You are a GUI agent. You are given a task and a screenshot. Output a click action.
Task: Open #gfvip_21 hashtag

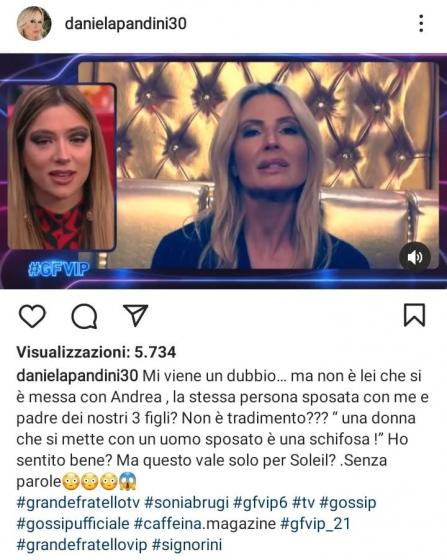pyautogui.click(x=316, y=524)
